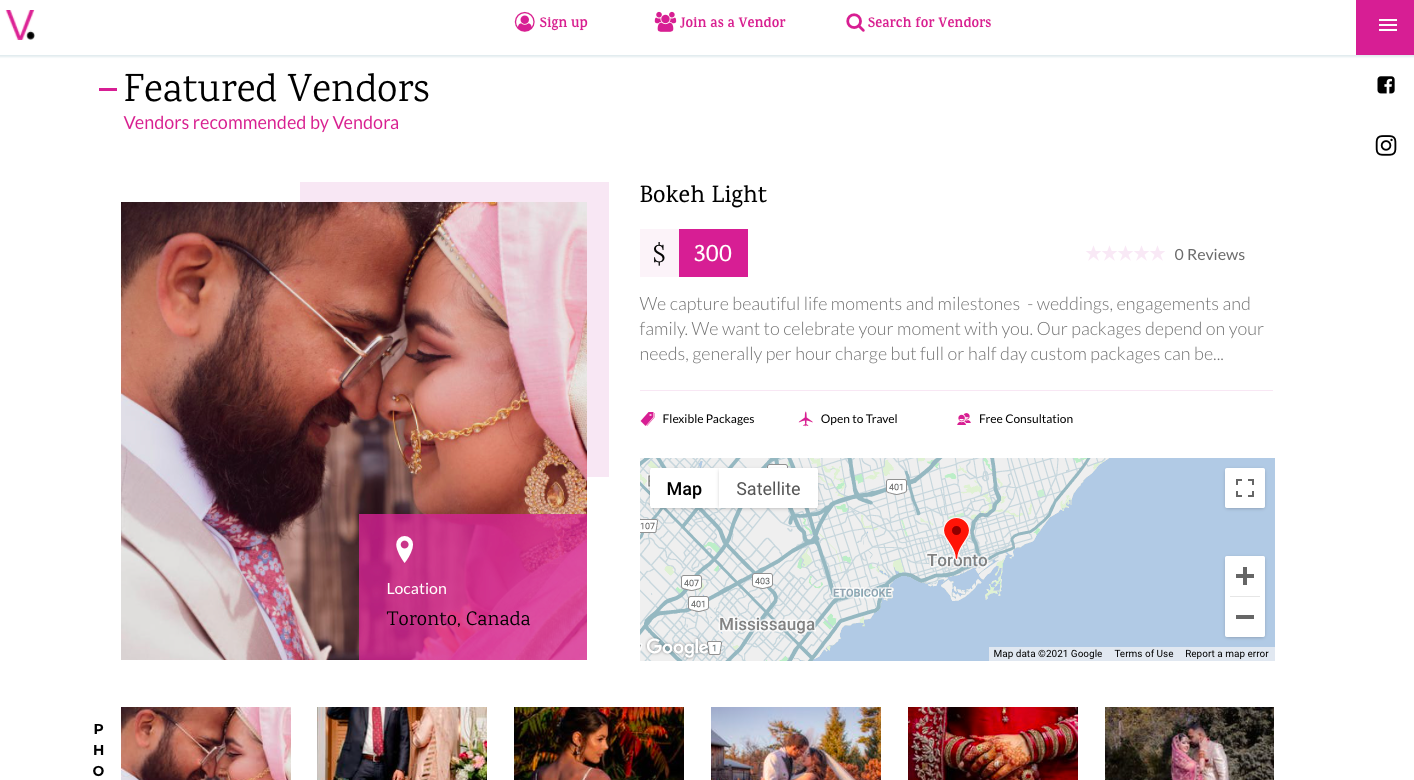This screenshot has height=780, width=1414.
Task: Click the star rating bar
Action: click(x=1125, y=254)
